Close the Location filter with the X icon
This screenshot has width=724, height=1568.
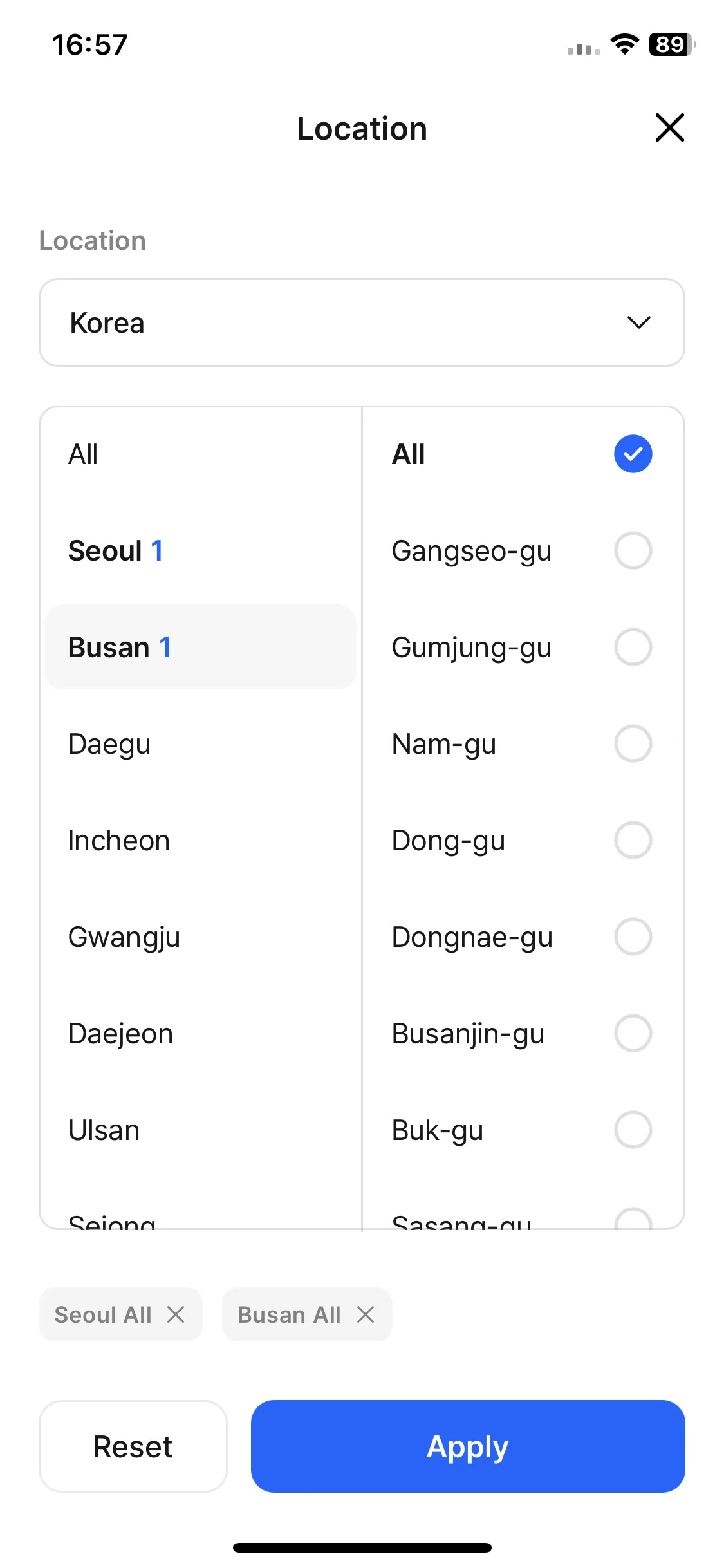coord(669,127)
